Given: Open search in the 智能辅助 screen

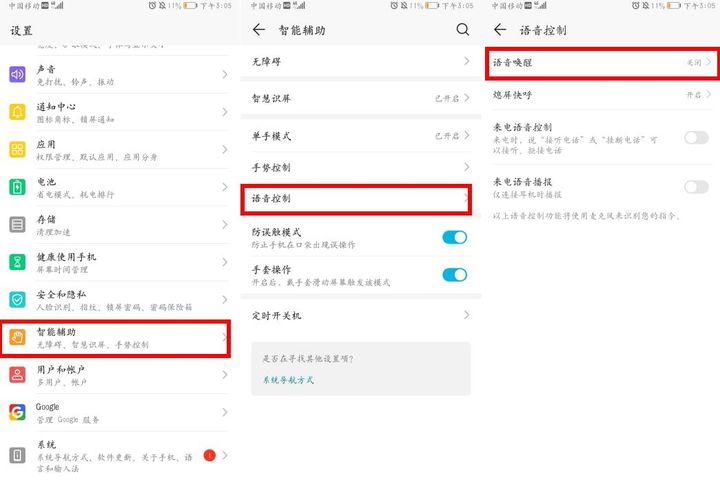Looking at the screenshot, I should click(463, 30).
